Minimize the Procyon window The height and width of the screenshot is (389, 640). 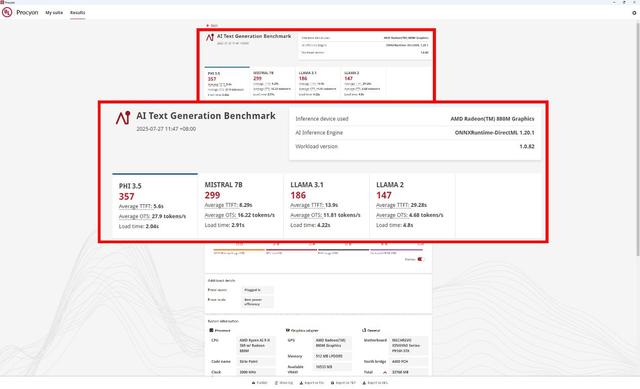click(x=615, y=2)
